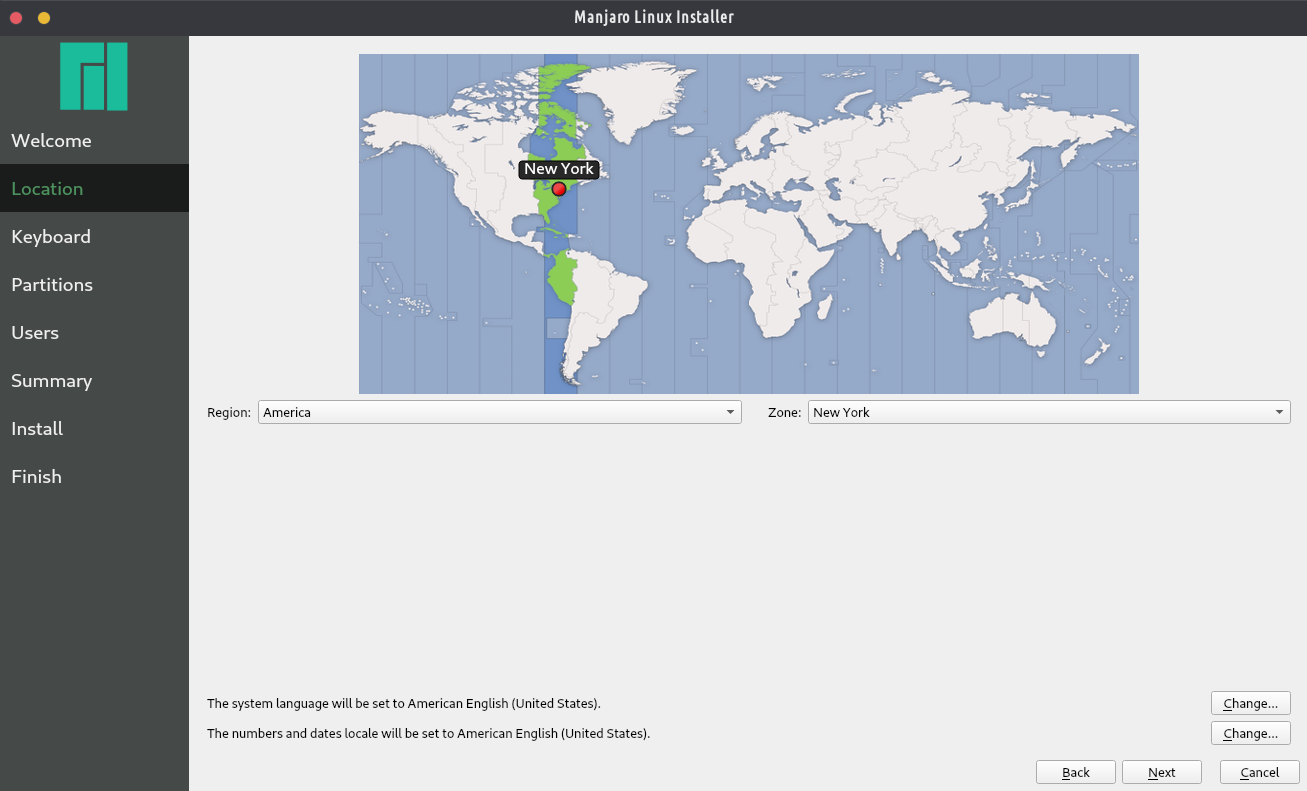The width and height of the screenshot is (1307, 791).
Task: Click the Manjaro logo in the sidebar
Action: (x=94, y=76)
